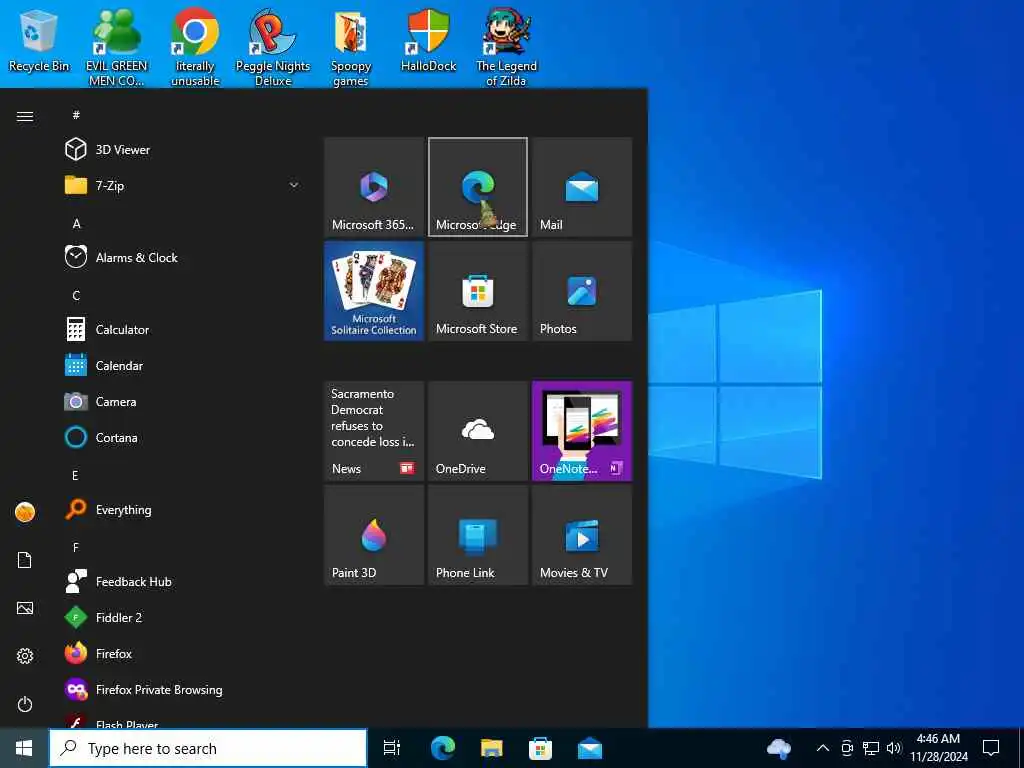The image size is (1024, 768).
Task: Open the Movies & TV tile
Action: tap(582, 535)
